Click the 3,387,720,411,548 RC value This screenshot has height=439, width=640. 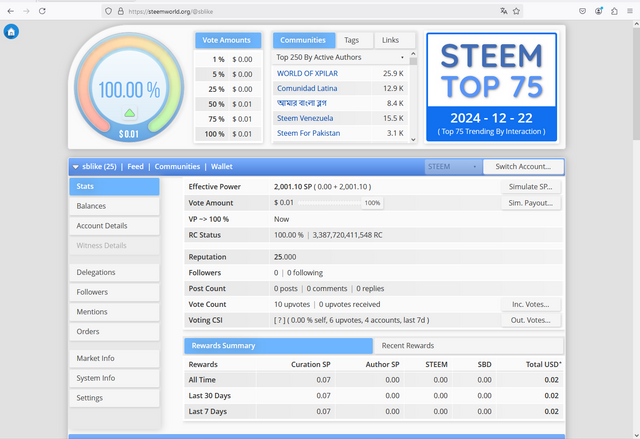[x=347, y=235]
